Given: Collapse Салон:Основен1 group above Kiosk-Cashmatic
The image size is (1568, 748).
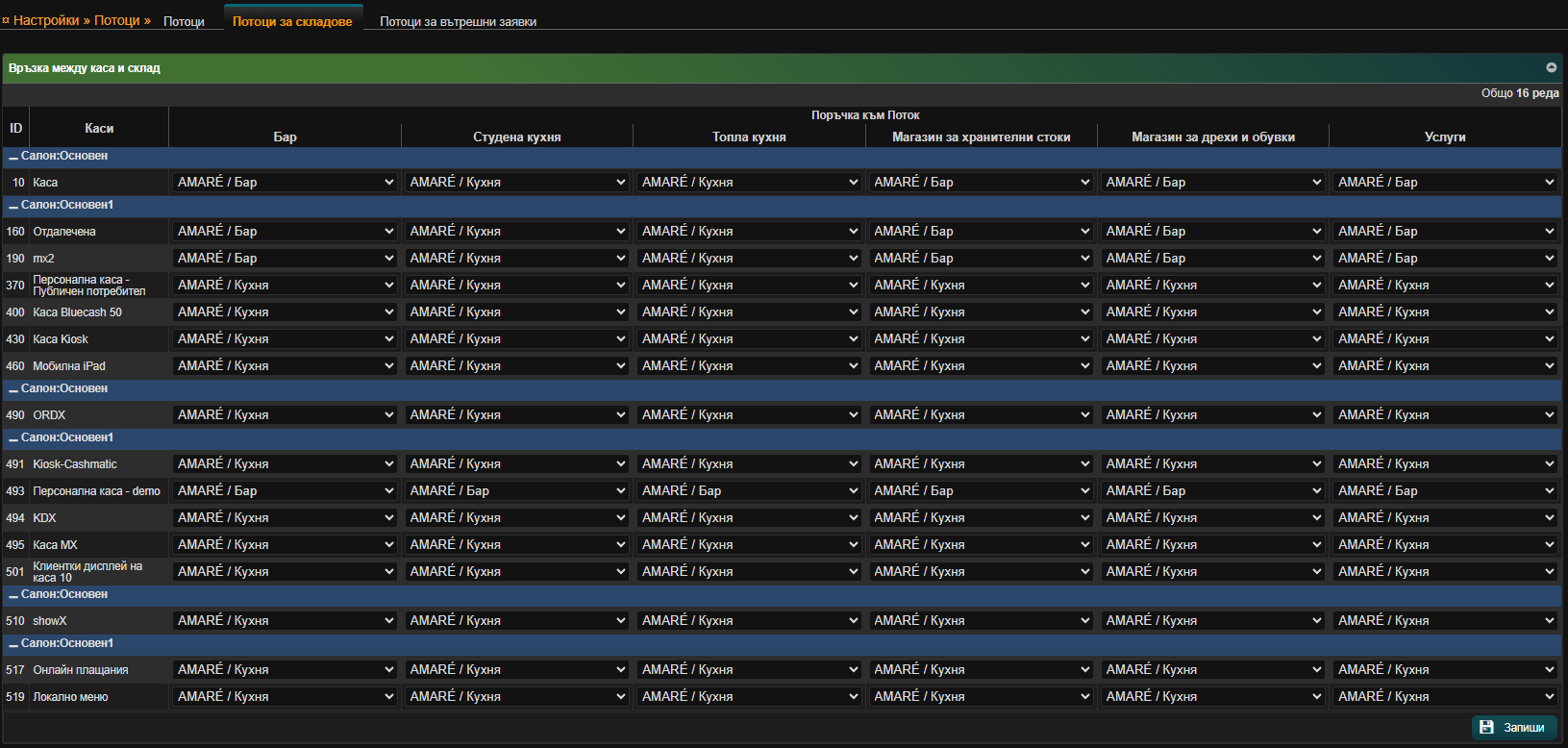Looking at the screenshot, I should coord(13,438).
